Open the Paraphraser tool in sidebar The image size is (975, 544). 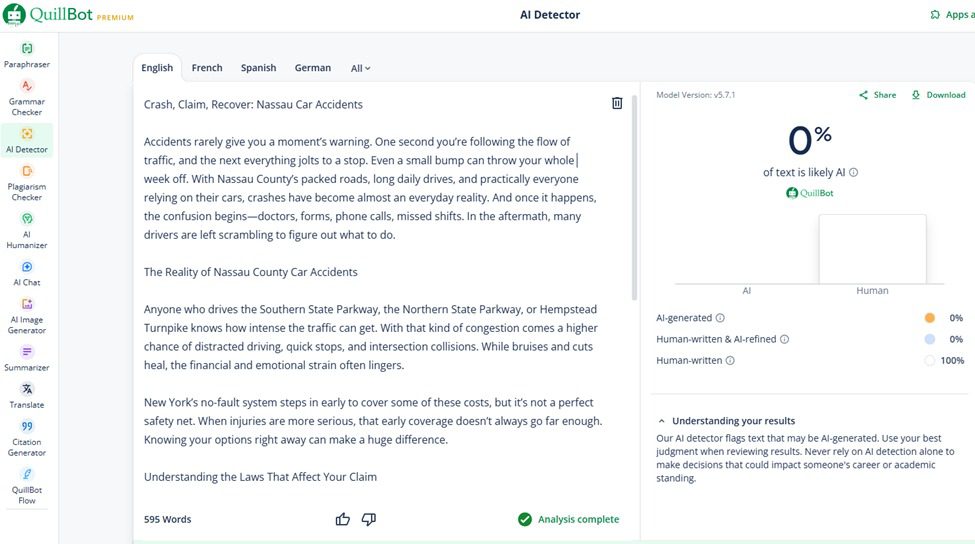coord(27,49)
